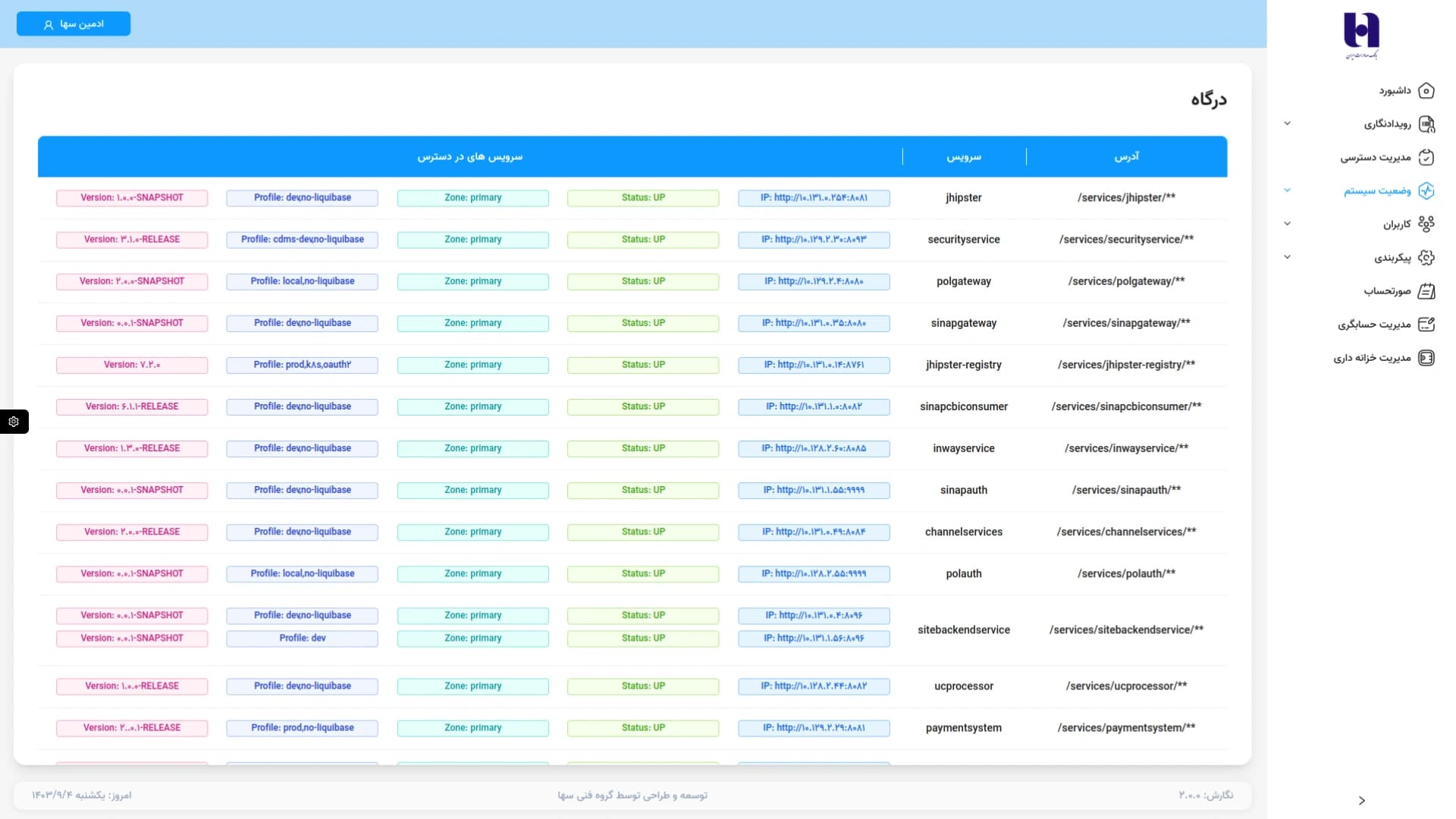Click the مدیریت حسابگری accounting icon
The image size is (1456, 819).
[1426, 325]
